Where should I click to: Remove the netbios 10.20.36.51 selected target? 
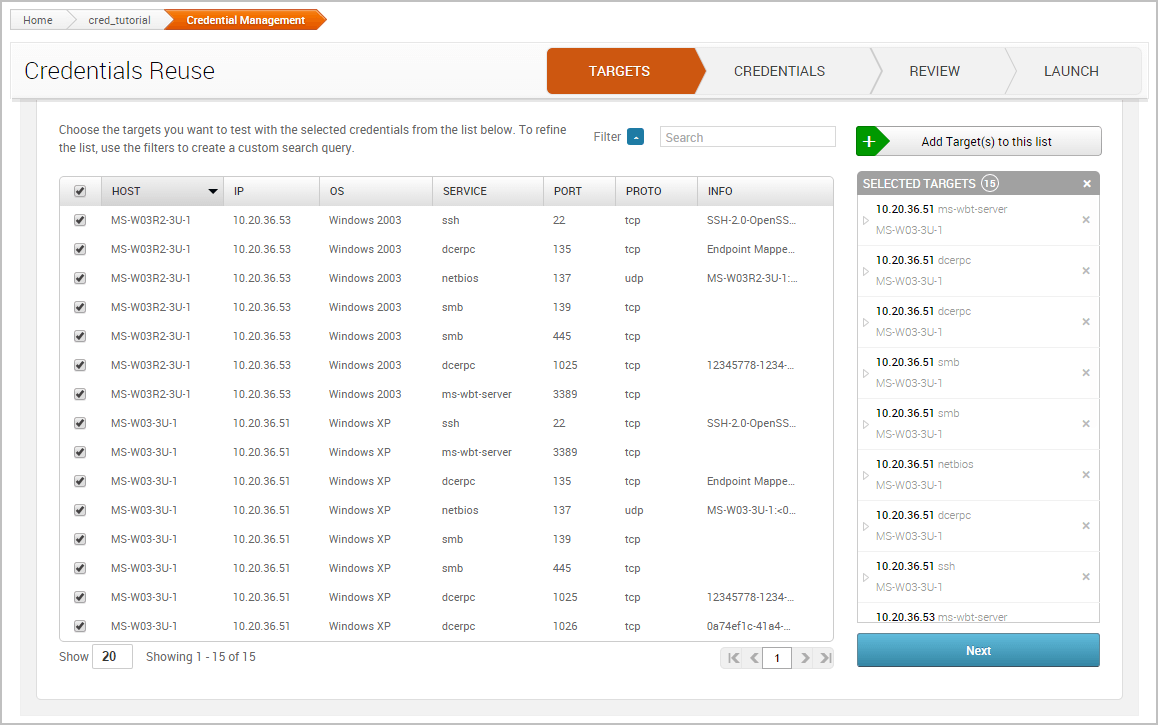(x=1086, y=475)
